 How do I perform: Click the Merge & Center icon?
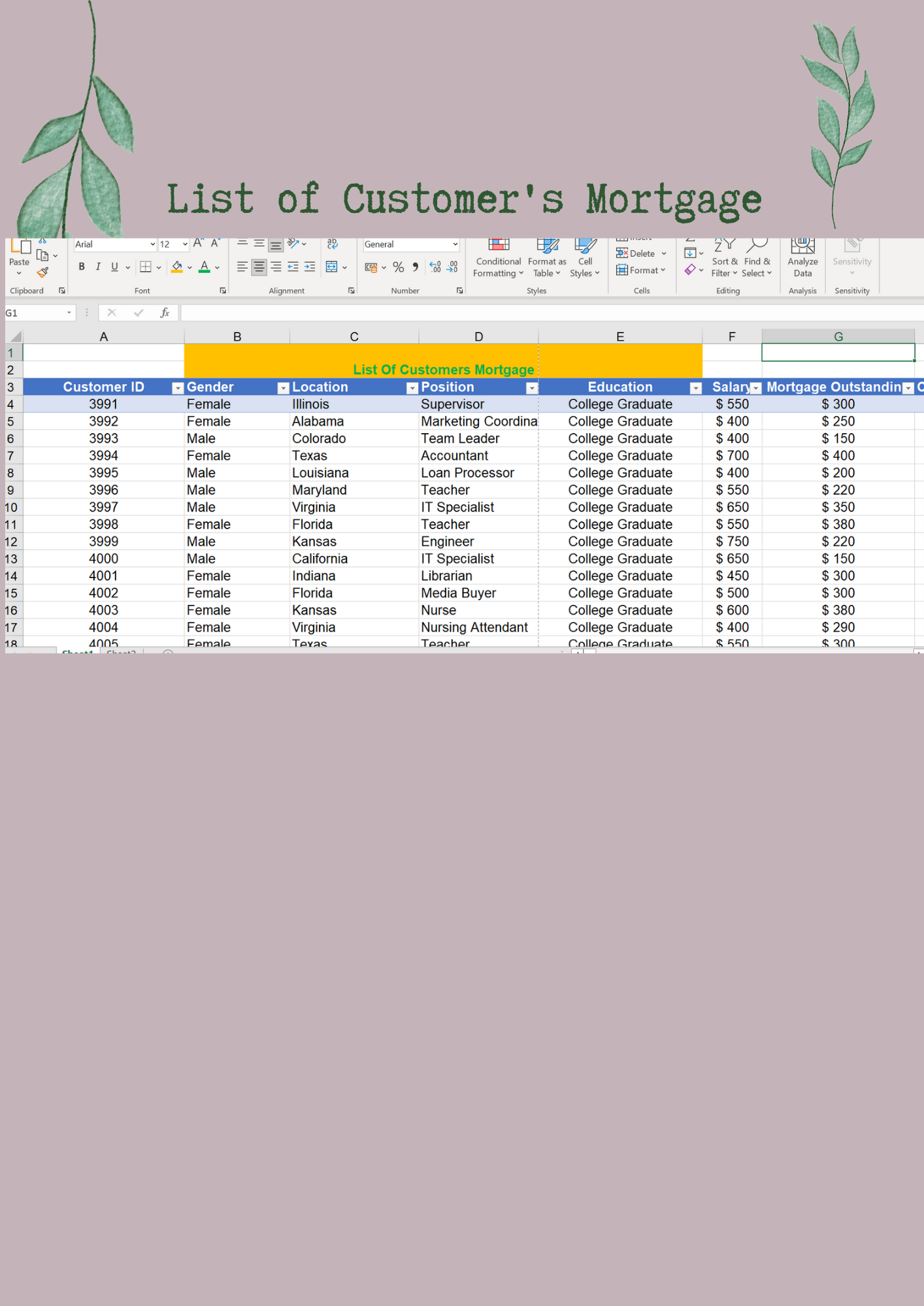pos(332,267)
